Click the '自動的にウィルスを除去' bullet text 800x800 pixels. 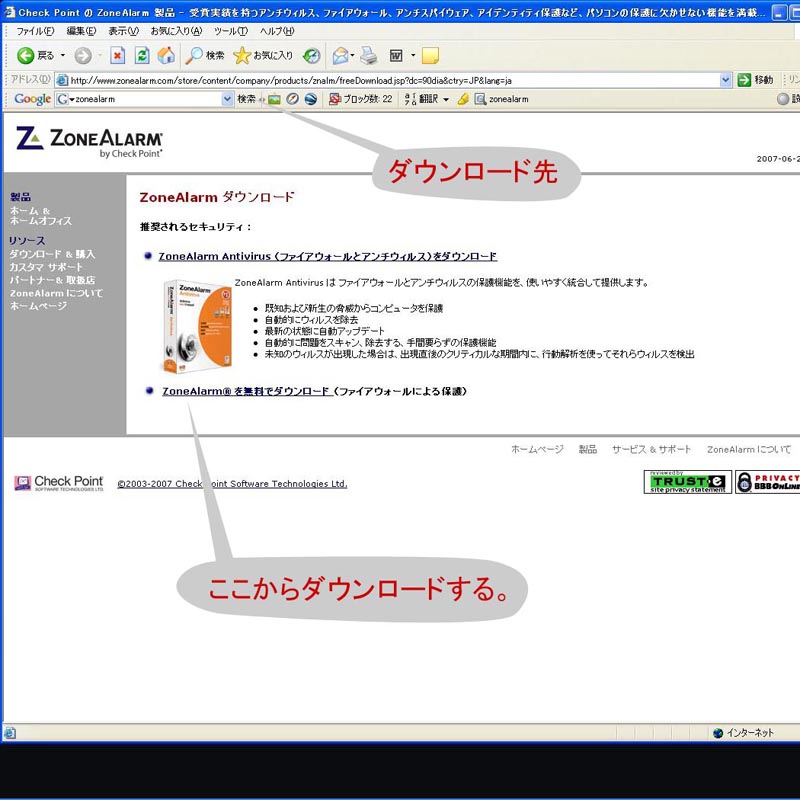[311, 320]
